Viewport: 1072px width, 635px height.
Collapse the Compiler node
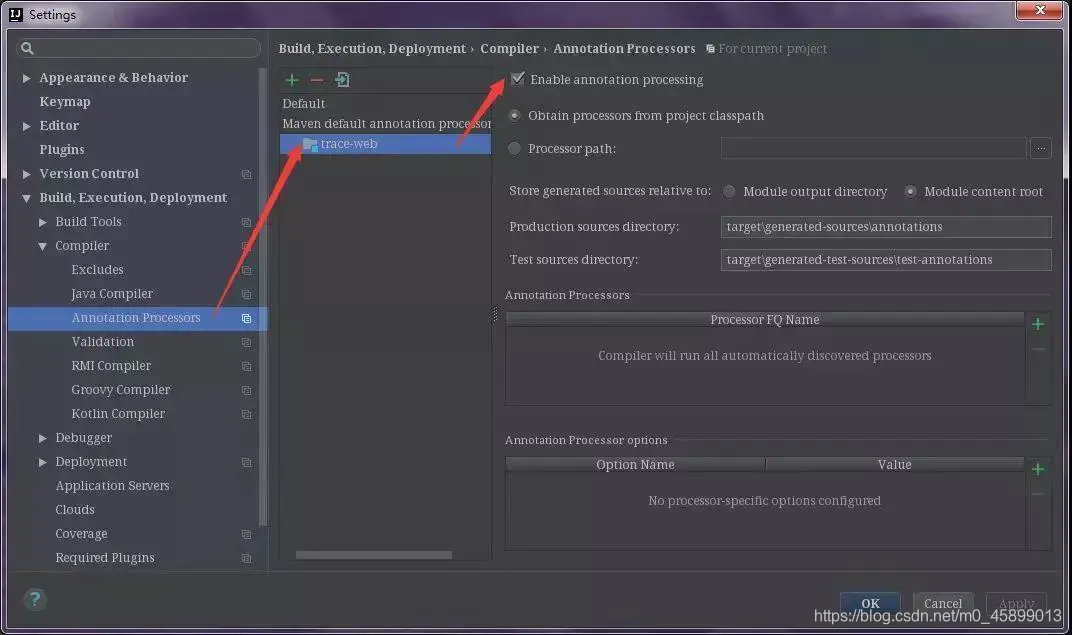(x=42, y=246)
